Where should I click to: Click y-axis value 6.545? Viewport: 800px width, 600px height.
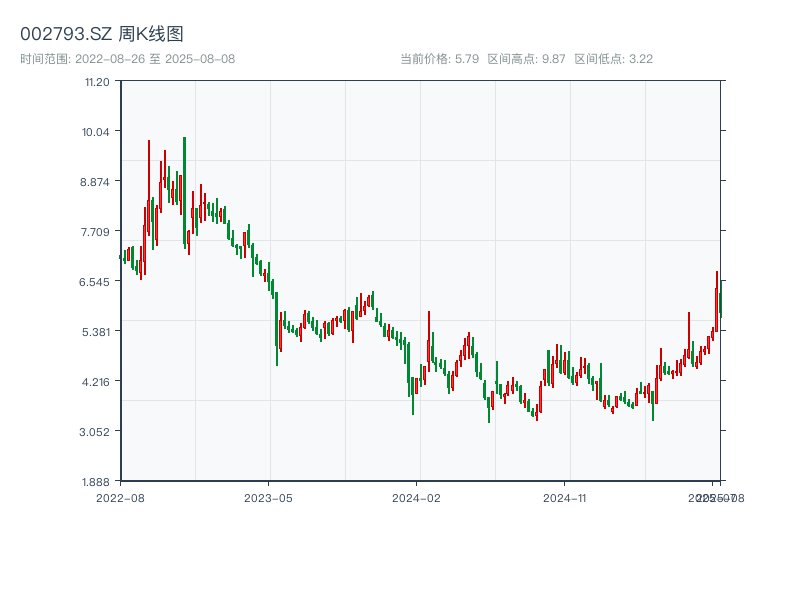click(94, 282)
